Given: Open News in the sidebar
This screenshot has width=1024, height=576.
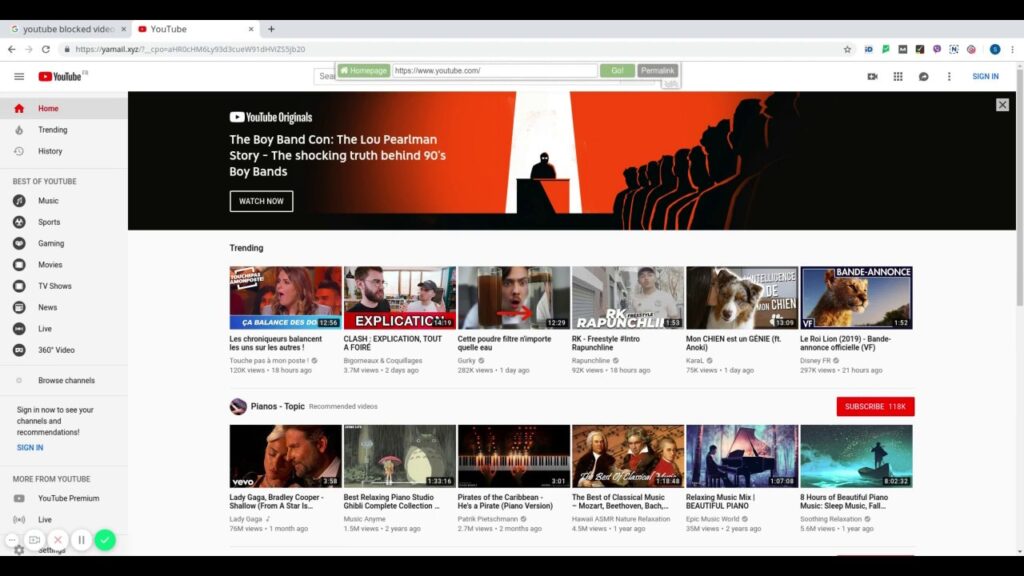Looking at the screenshot, I should (64, 307).
